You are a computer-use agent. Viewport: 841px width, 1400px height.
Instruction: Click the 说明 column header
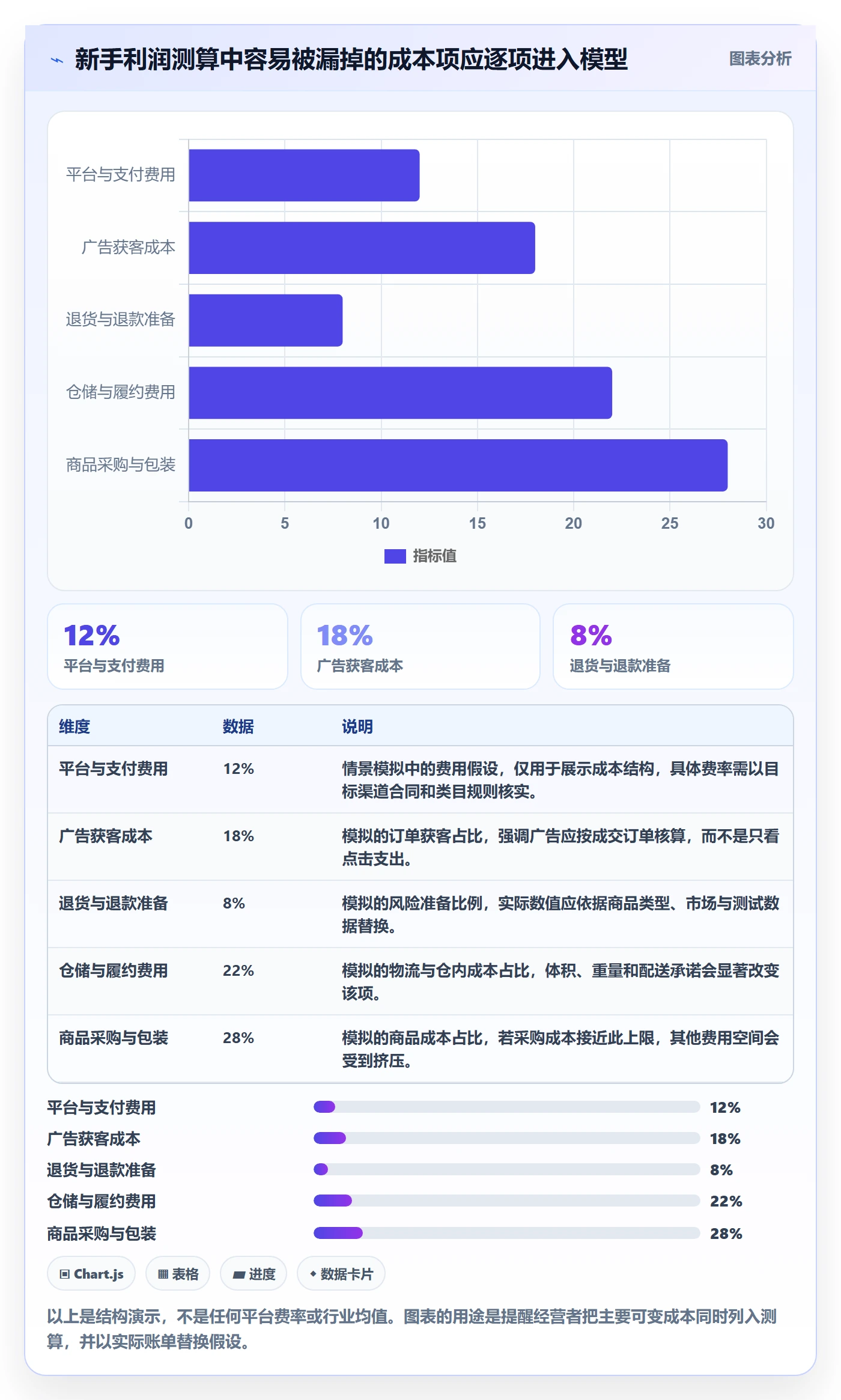357,726
